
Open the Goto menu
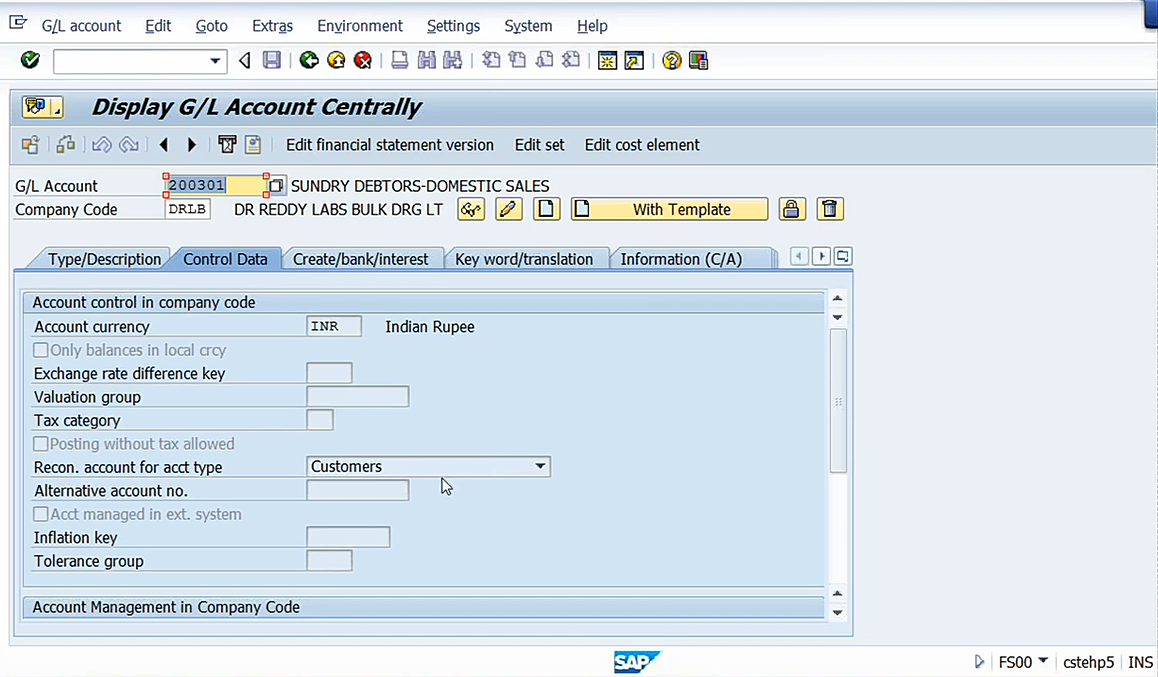211,26
